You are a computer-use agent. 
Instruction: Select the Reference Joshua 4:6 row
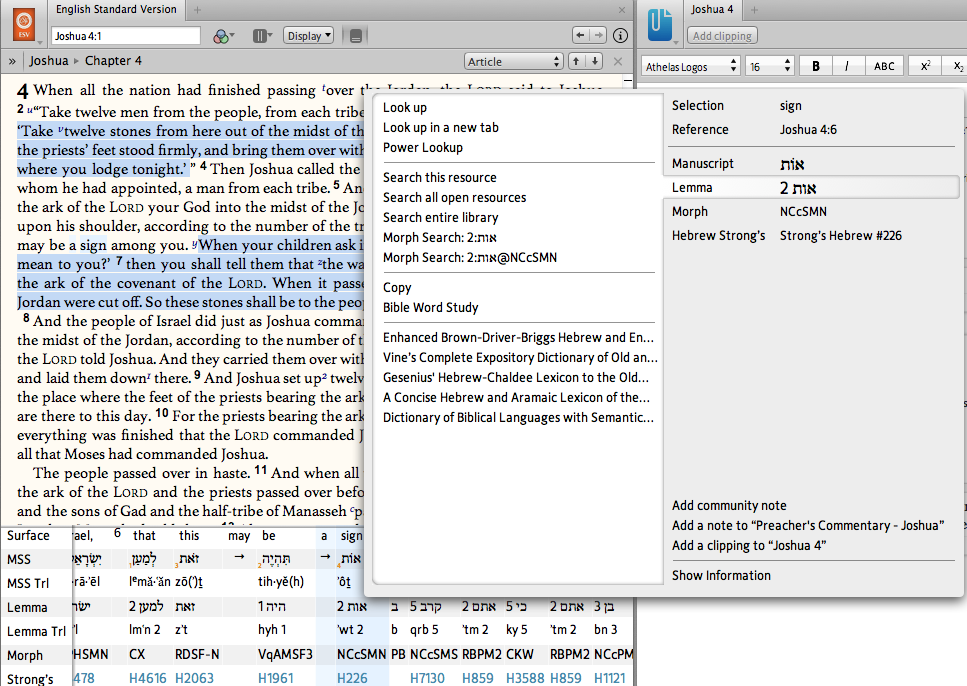812,130
